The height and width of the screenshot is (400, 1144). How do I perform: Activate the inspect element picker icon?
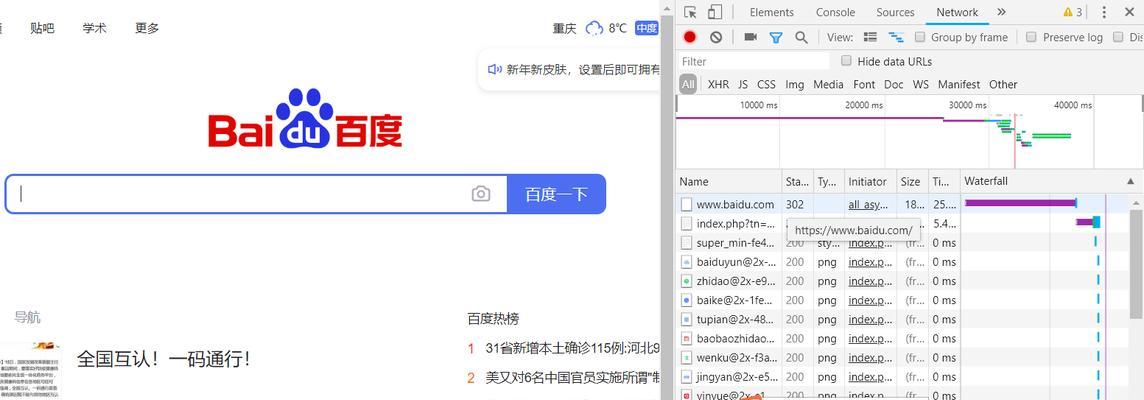690,12
